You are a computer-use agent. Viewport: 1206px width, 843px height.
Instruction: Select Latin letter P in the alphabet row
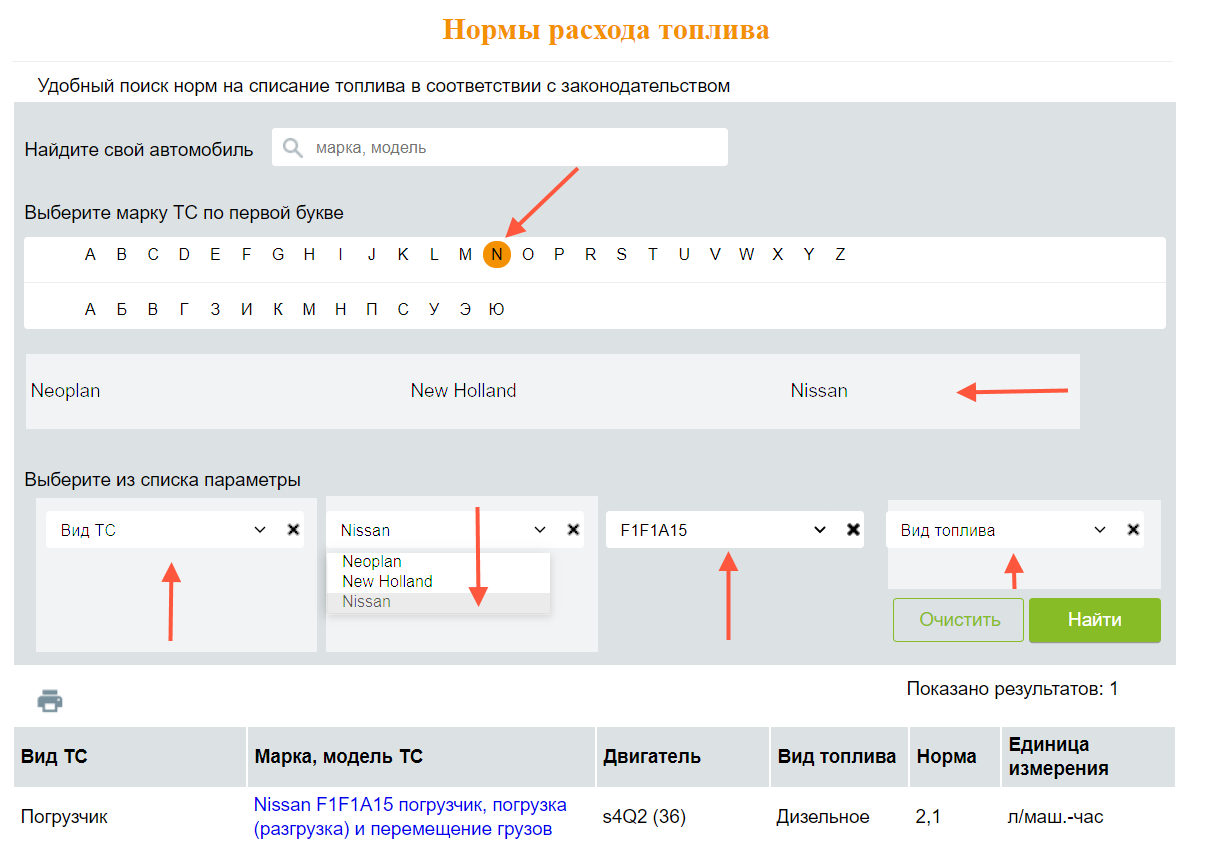tap(559, 255)
